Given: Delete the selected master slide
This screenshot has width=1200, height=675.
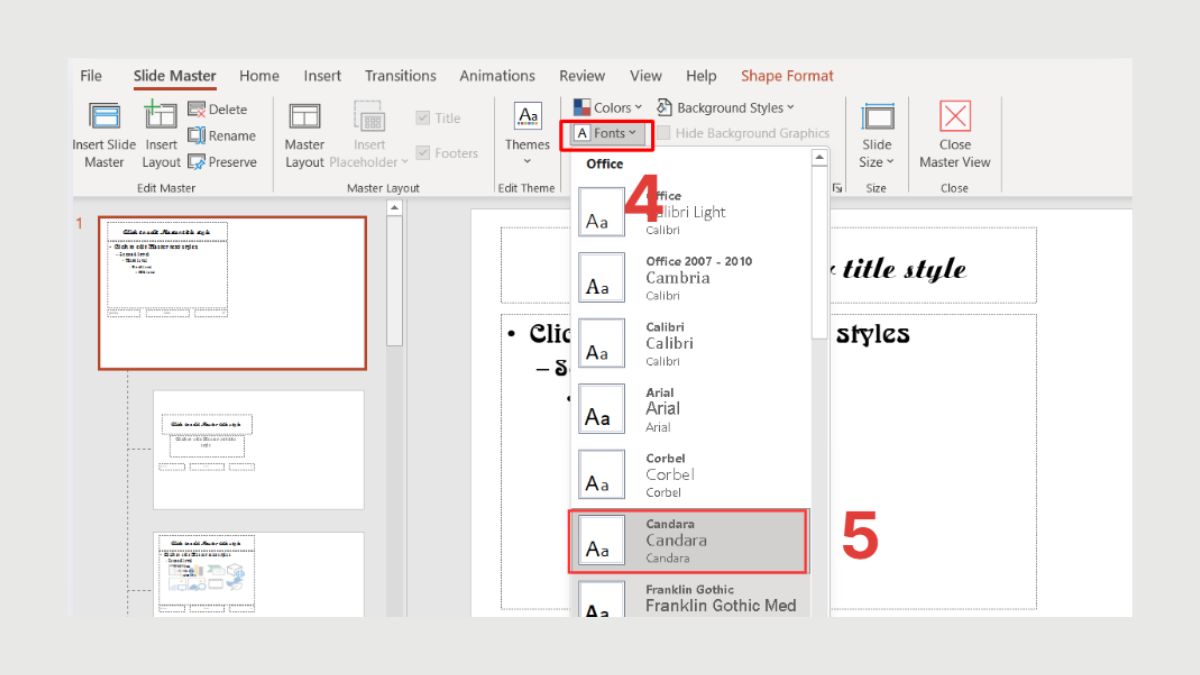Looking at the screenshot, I should pyautogui.click(x=218, y=110).
